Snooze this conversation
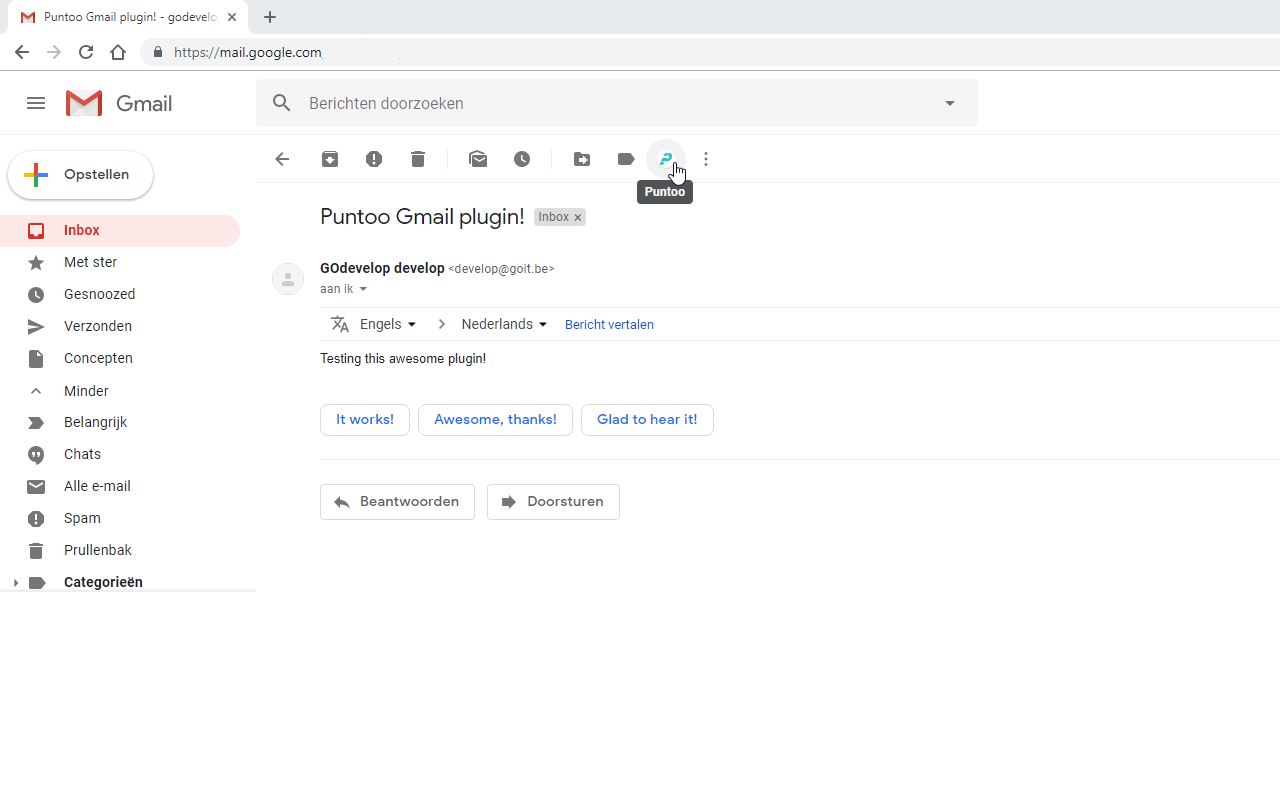The width and height of the screenshot is (1280, 800). [x=522, y=158]
